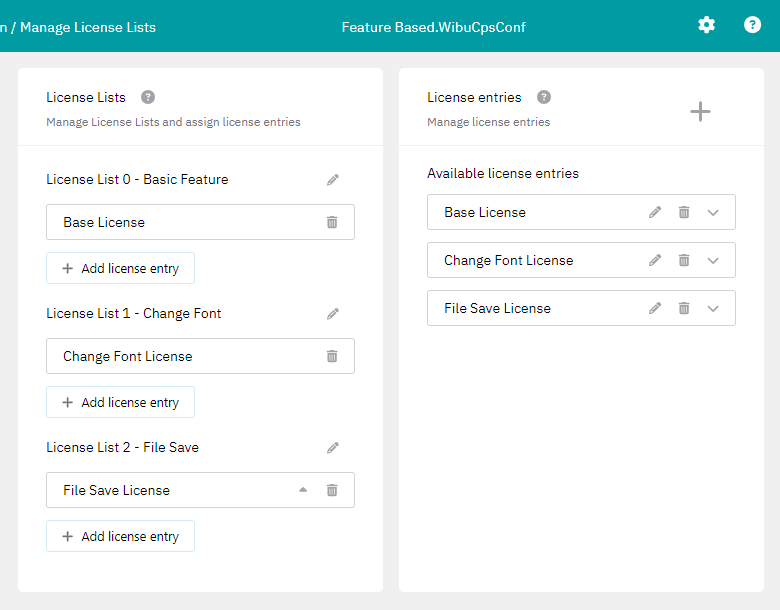This screenshot has height=610, width=780.
Task: Open settings gear in the header
Action: pyautogui.click(x=706, y=25)
